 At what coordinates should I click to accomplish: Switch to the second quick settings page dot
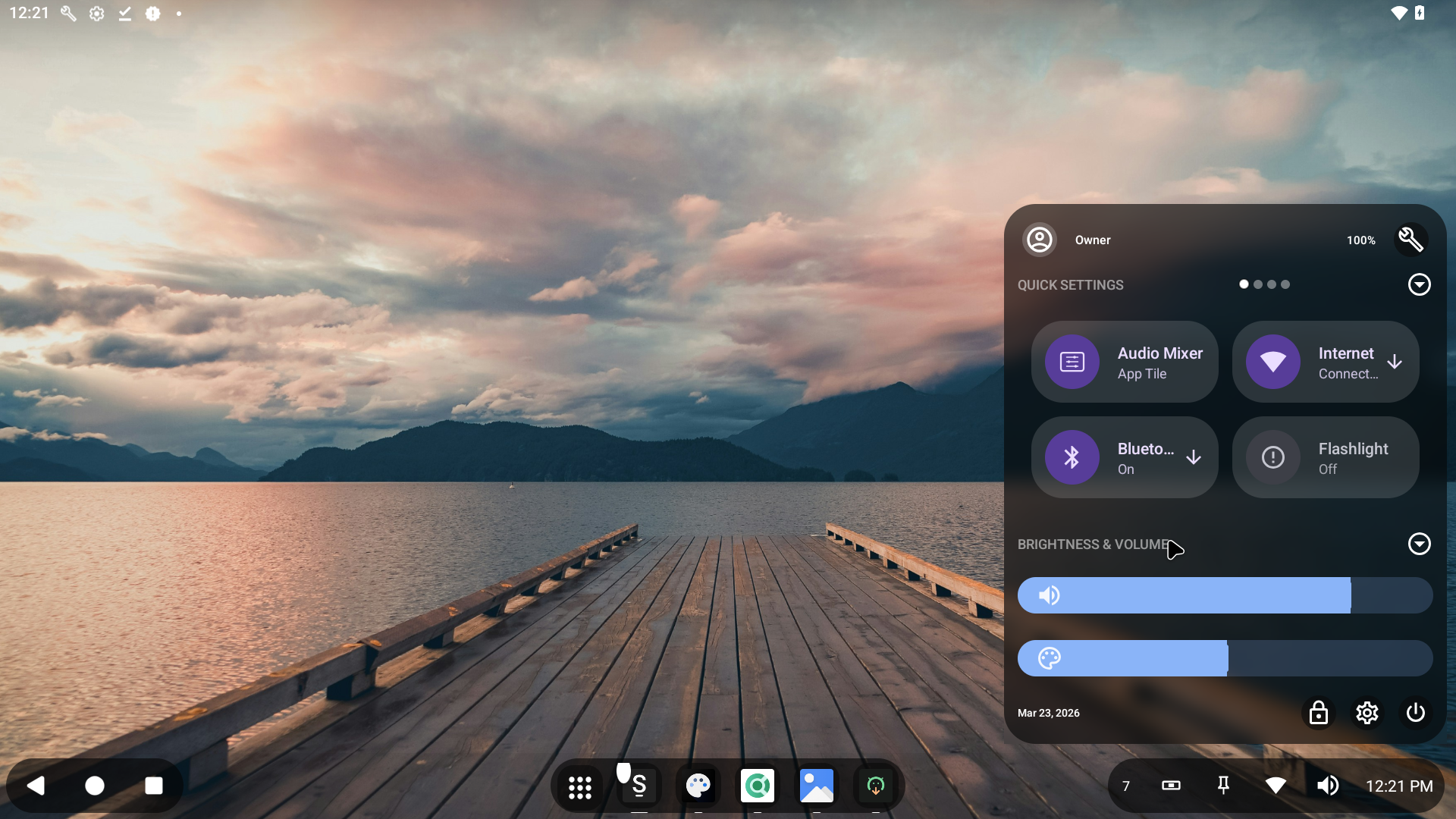pos(1257,284)
